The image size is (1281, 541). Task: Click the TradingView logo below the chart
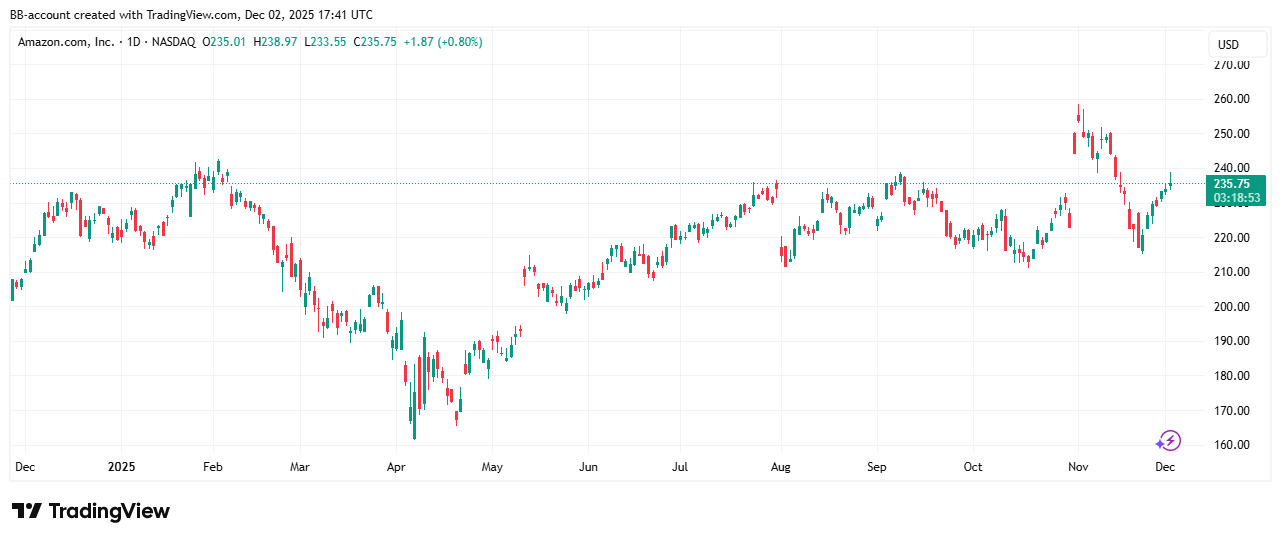click(91, 511)
